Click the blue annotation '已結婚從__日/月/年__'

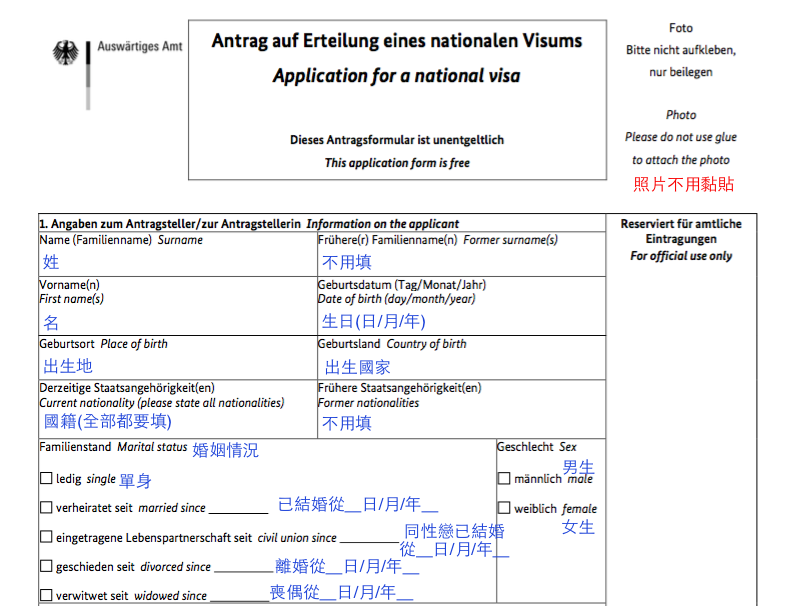coord(358,504)
